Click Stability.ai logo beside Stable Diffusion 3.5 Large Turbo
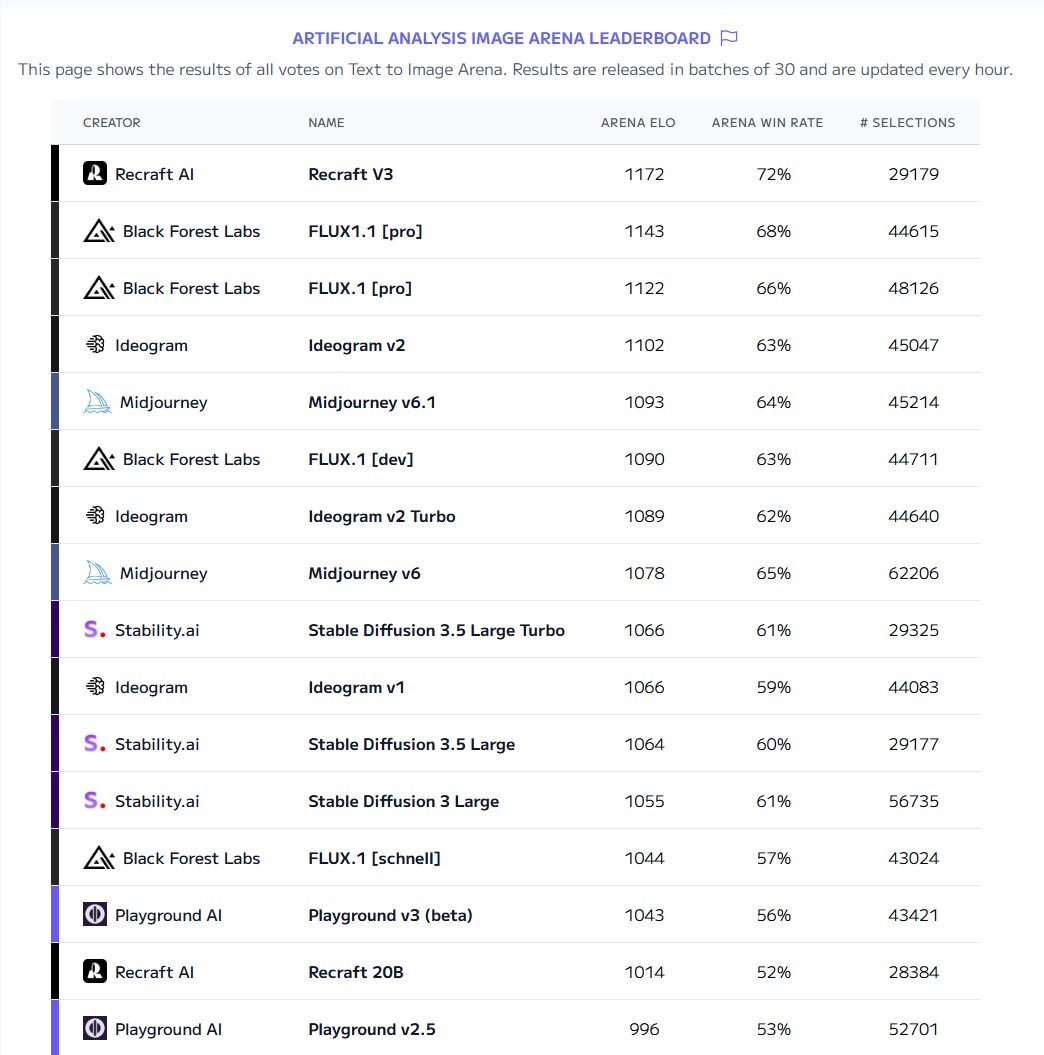The image size is (1044, 1055). 94,630
